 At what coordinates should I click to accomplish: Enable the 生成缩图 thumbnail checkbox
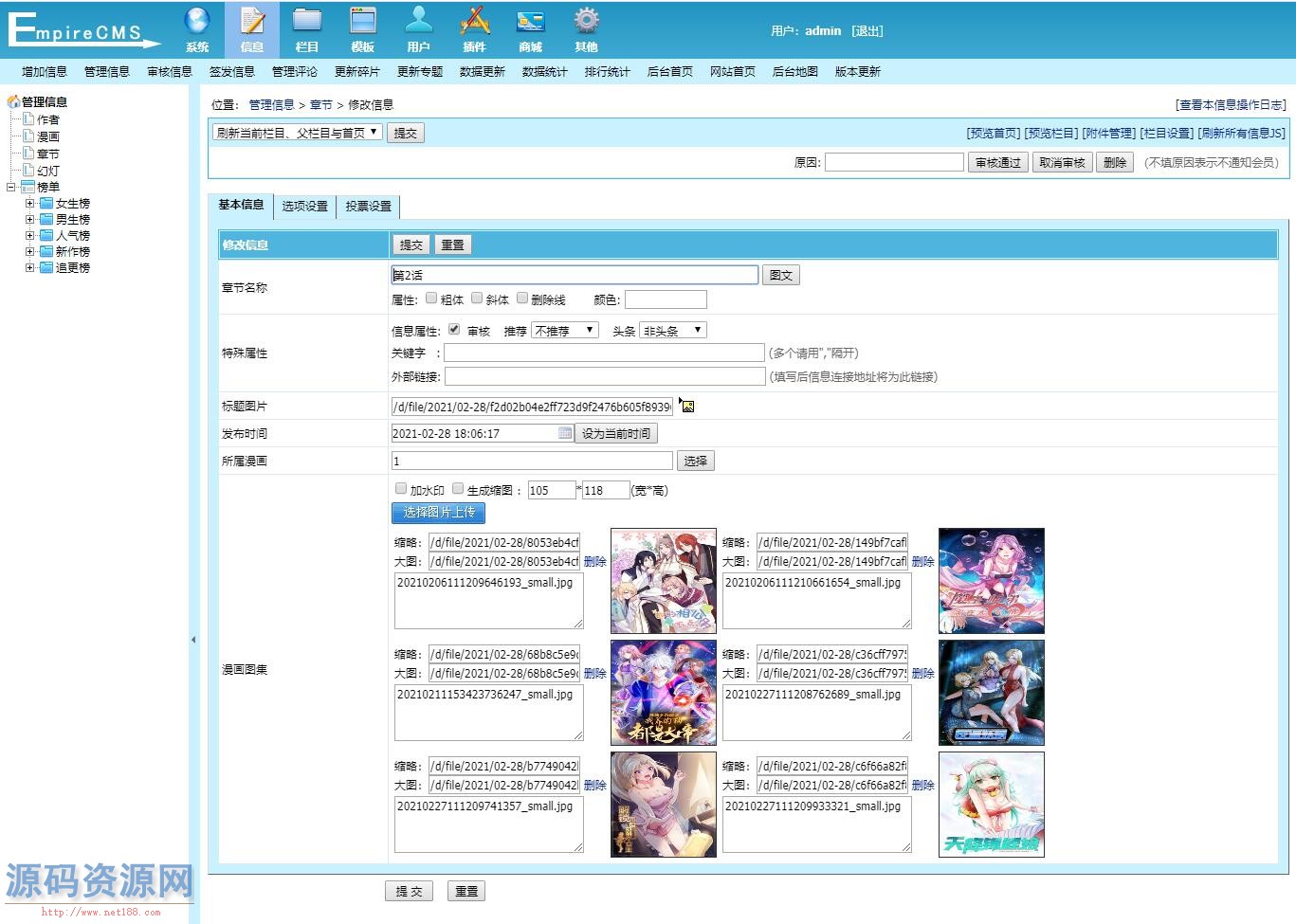(x=458, y=489)
